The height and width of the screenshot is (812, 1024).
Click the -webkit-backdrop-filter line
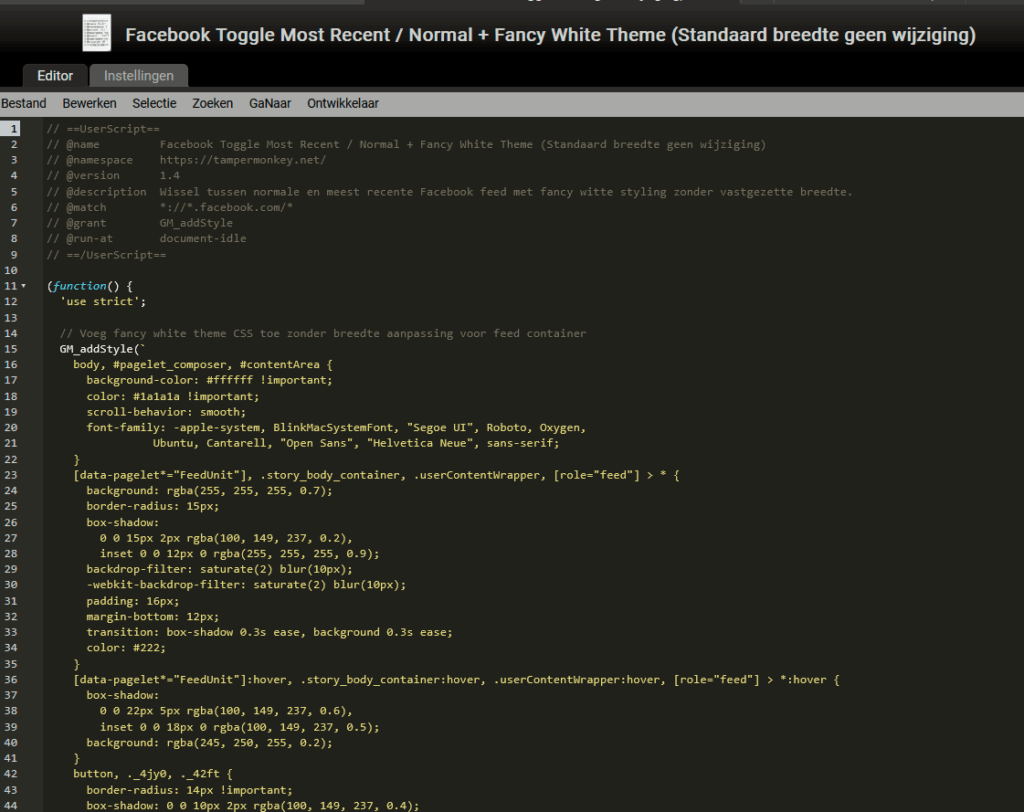246,585
